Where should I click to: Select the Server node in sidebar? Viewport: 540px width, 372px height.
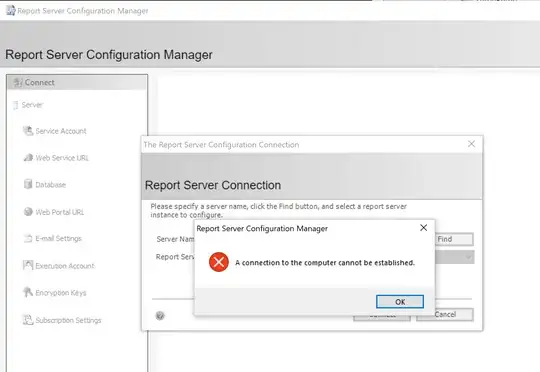click(32, 105)
